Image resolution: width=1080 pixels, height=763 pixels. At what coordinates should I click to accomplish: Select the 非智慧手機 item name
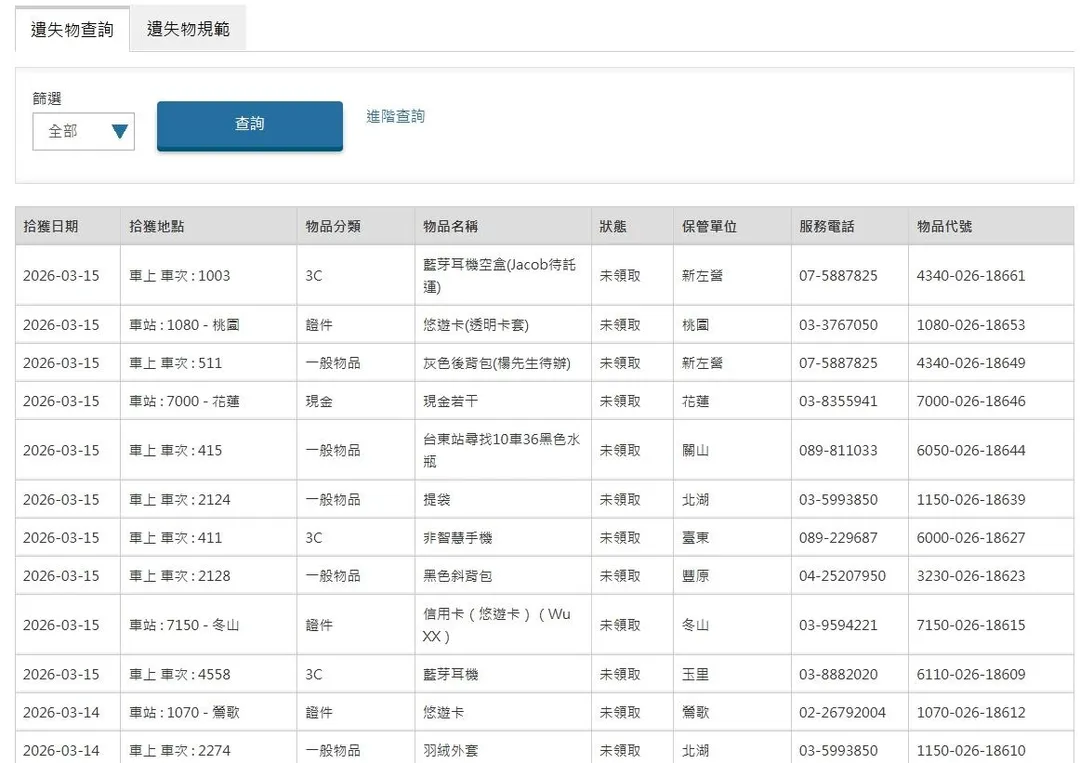(457, 538)
